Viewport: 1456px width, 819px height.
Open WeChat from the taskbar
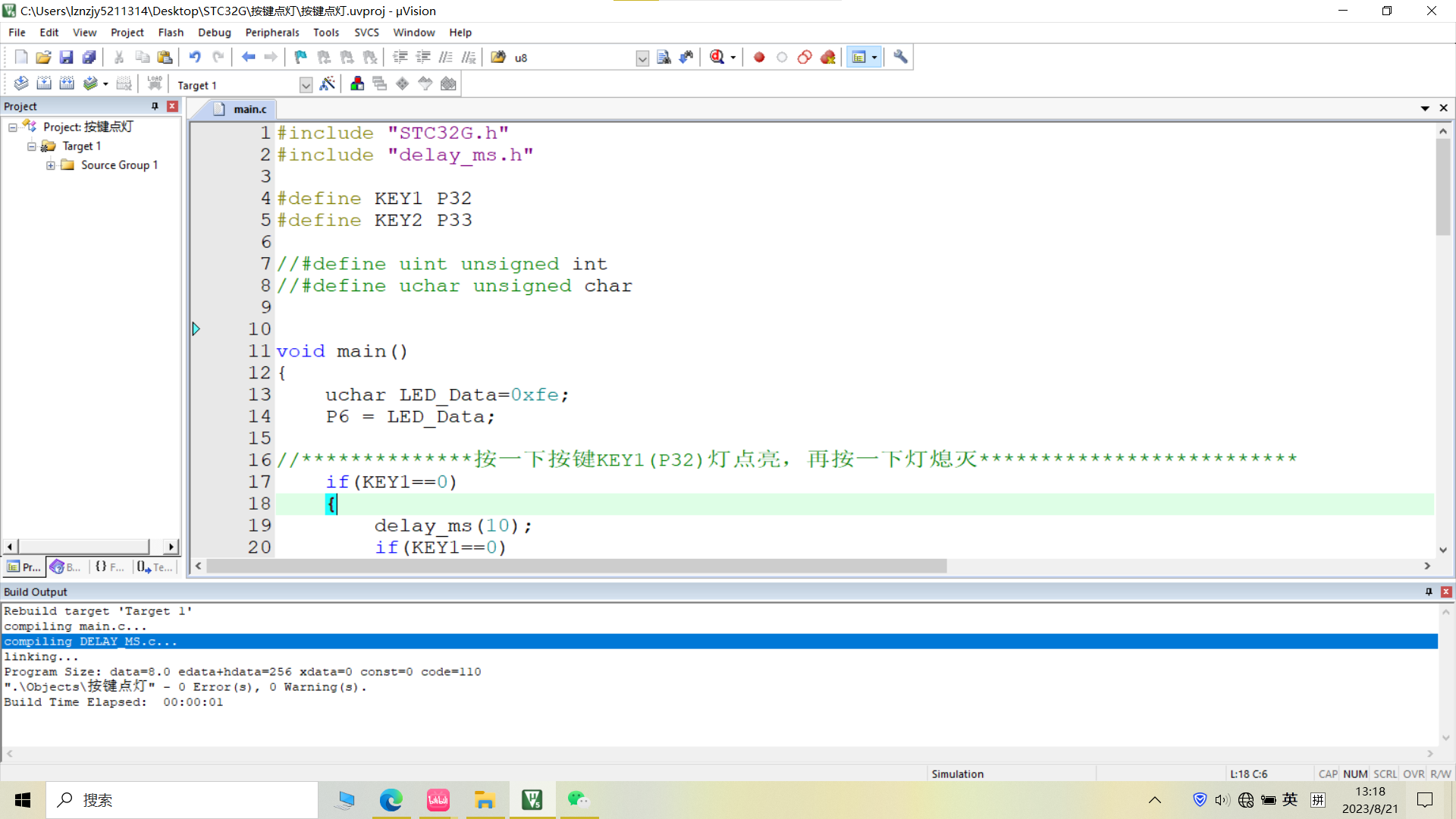(578, 800)
